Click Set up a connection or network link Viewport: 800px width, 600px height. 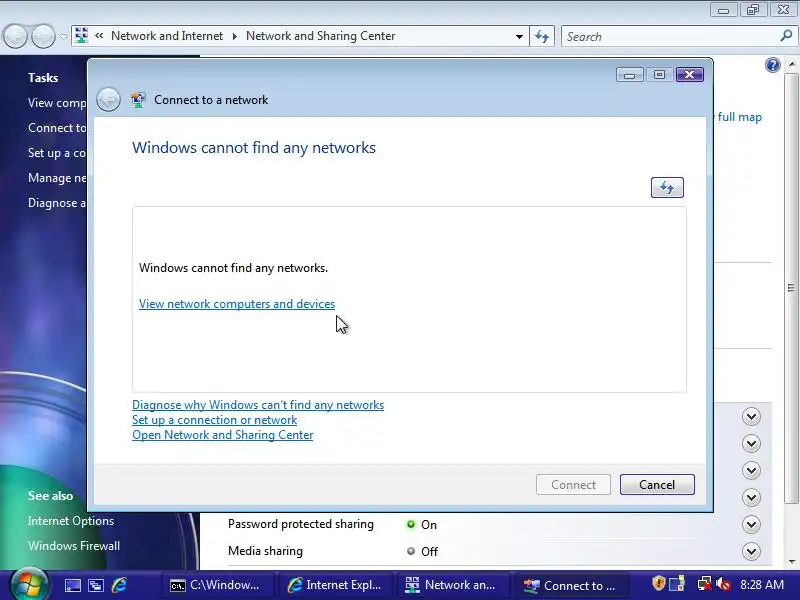(214, 420)
